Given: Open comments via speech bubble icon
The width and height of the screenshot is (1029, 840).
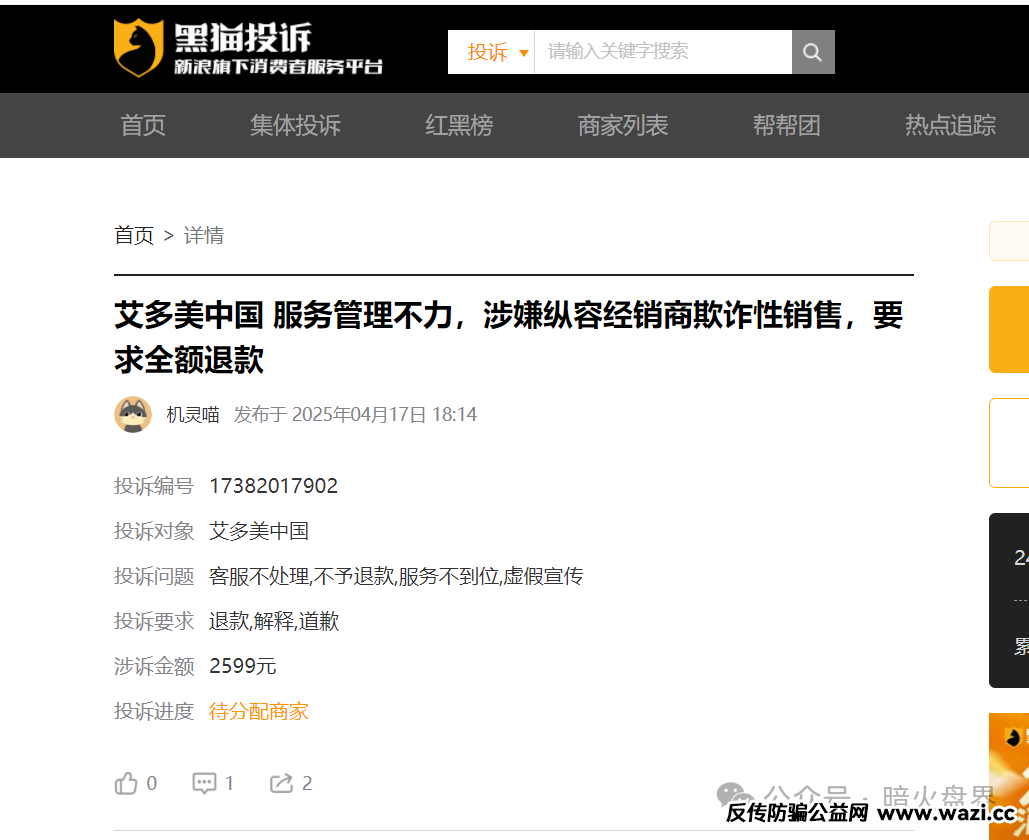Looking at the screenshot, I should coord(205,783).
